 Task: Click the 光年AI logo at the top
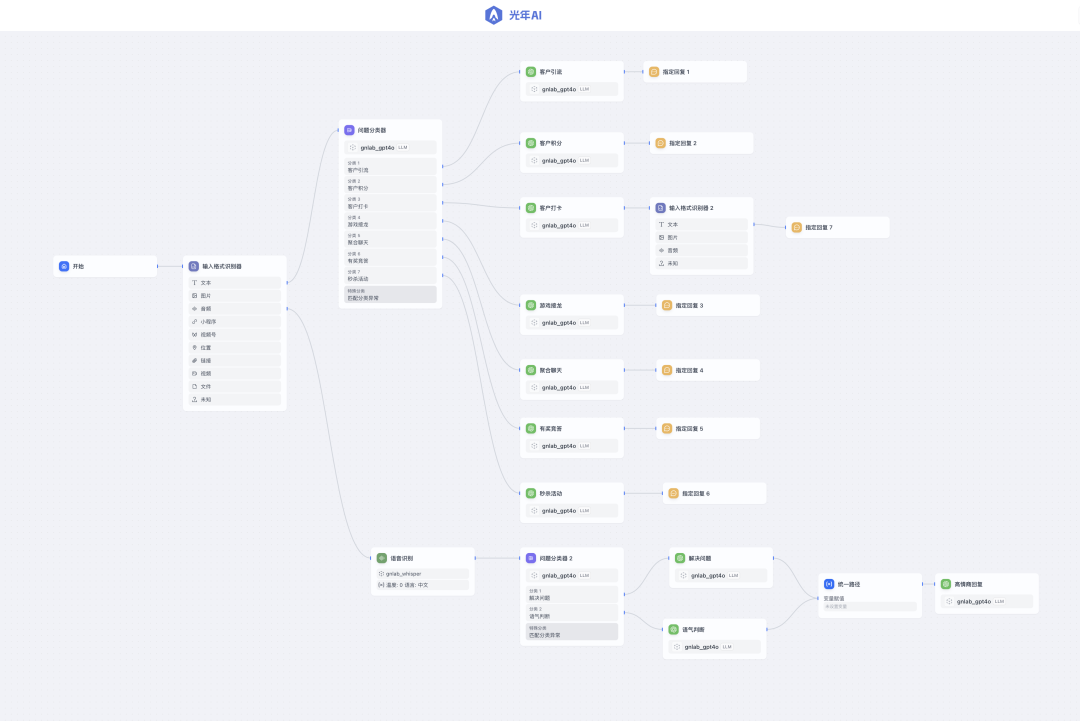(x=513, y=15)
